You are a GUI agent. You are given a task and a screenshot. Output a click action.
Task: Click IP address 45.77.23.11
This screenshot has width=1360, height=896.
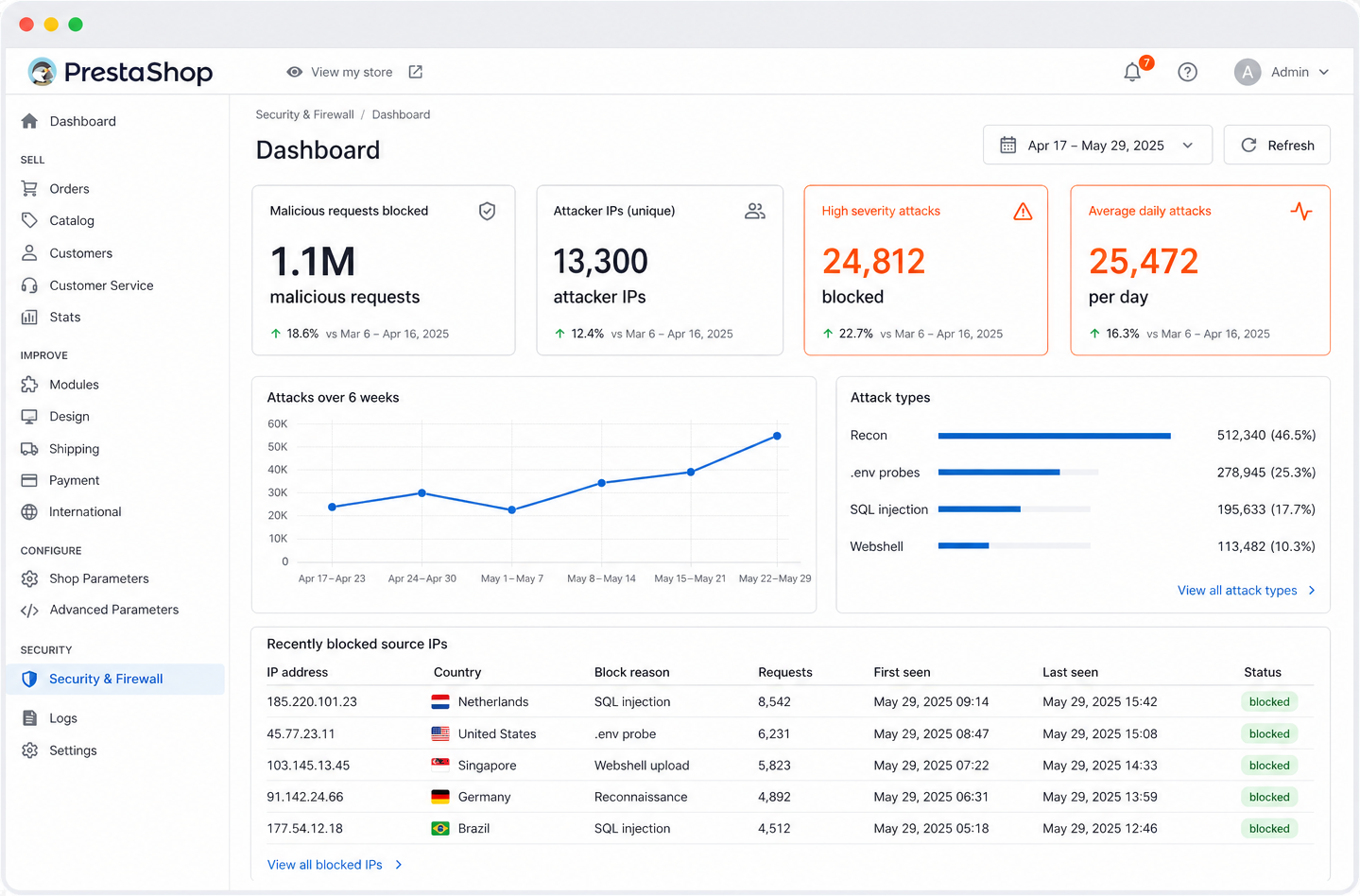[x=301, y=733]
